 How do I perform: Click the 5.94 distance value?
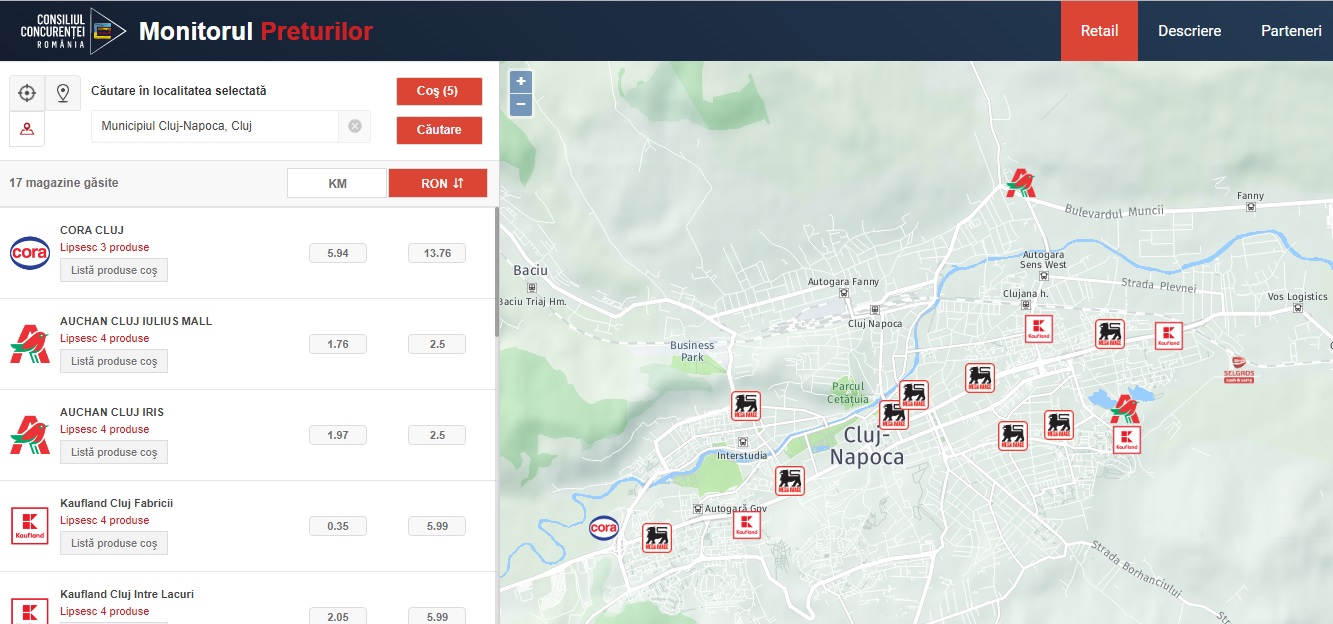click(338, 253)
